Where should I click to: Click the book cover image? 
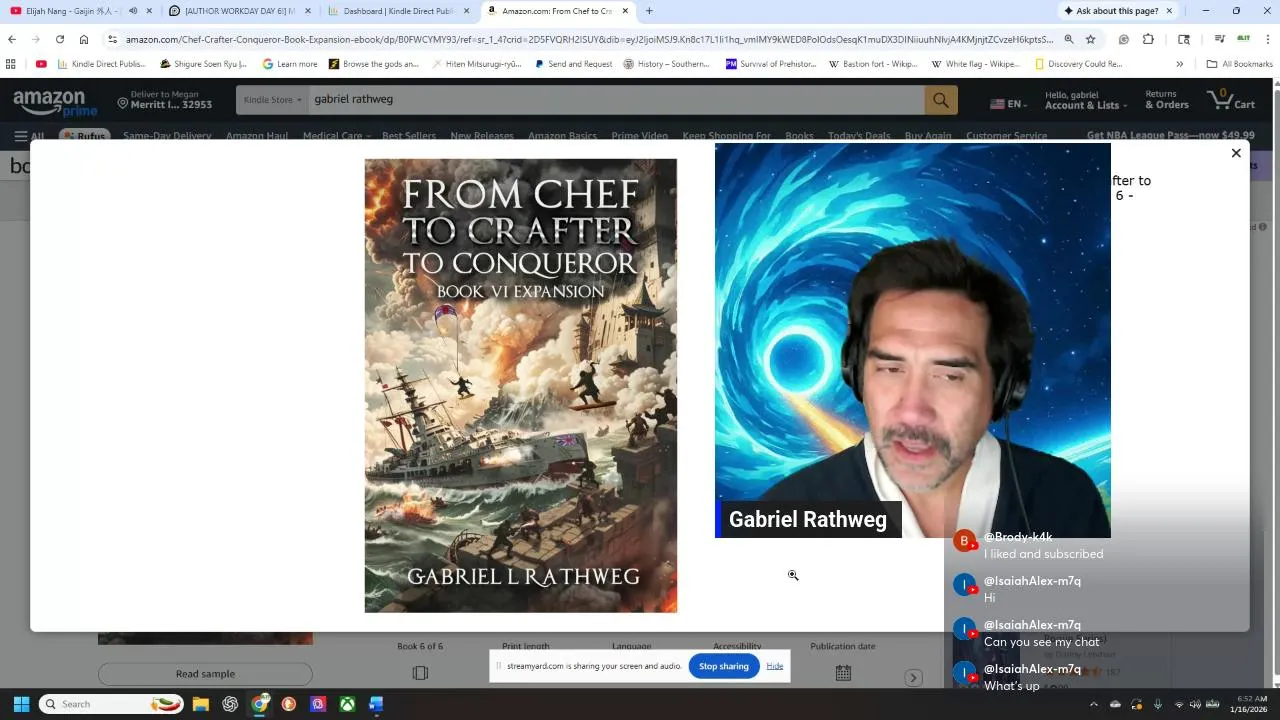click(x=520, y=385)
